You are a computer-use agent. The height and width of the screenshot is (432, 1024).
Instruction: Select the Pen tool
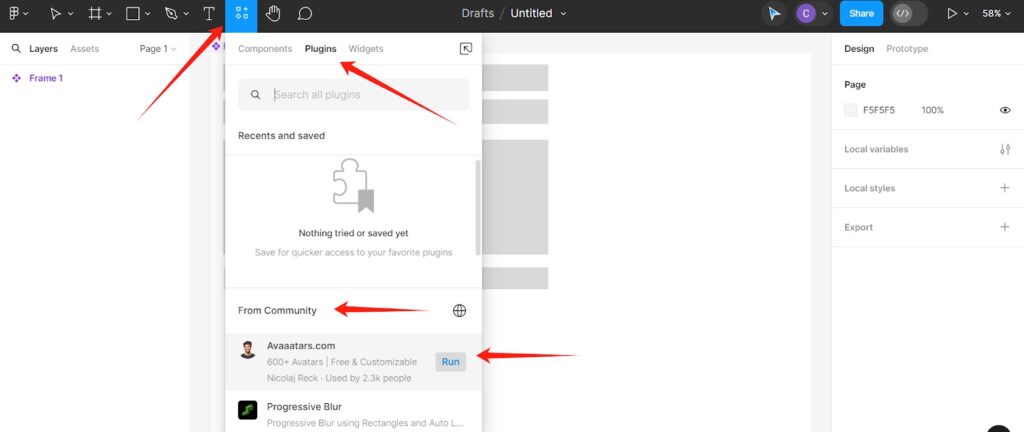(171, 14)
